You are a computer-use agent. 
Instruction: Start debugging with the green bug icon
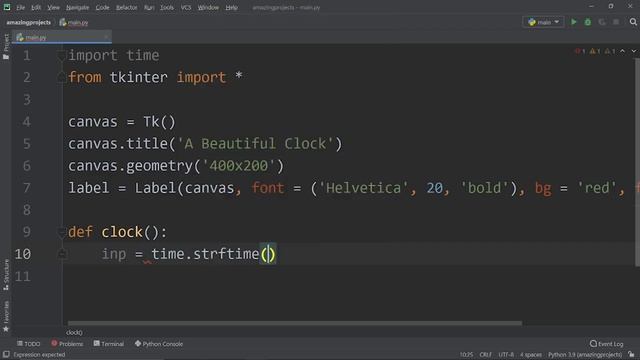pyautogui.click(x=588, y=22)
